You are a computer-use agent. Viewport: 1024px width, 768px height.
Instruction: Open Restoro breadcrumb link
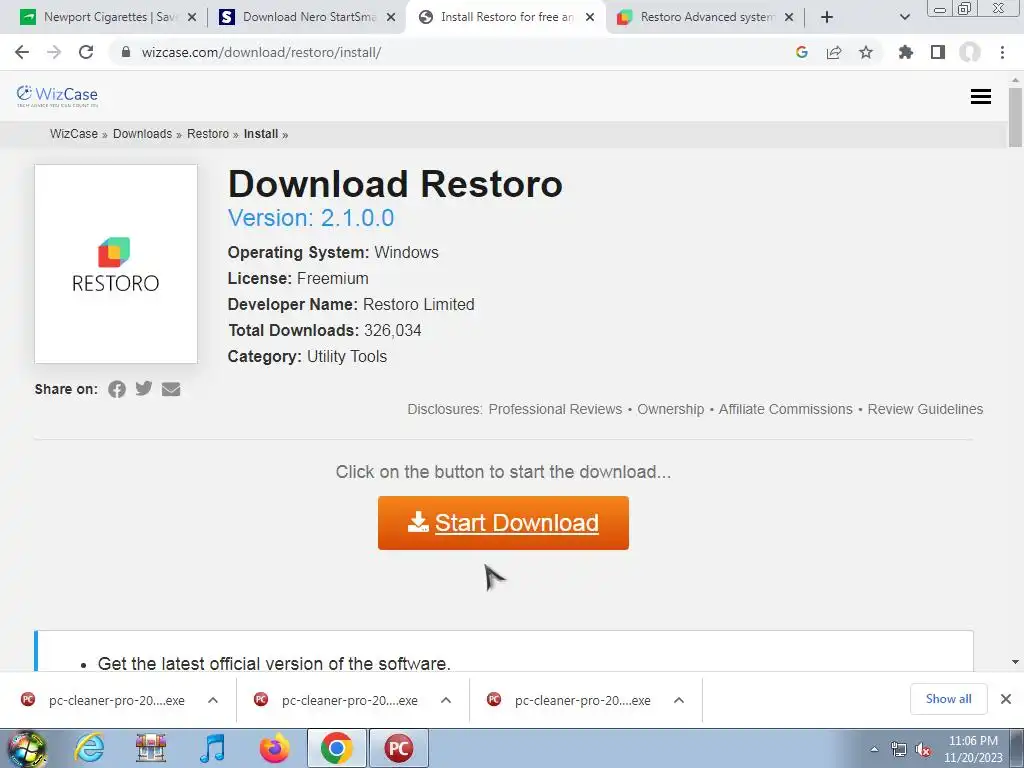(x=208, y=134)
